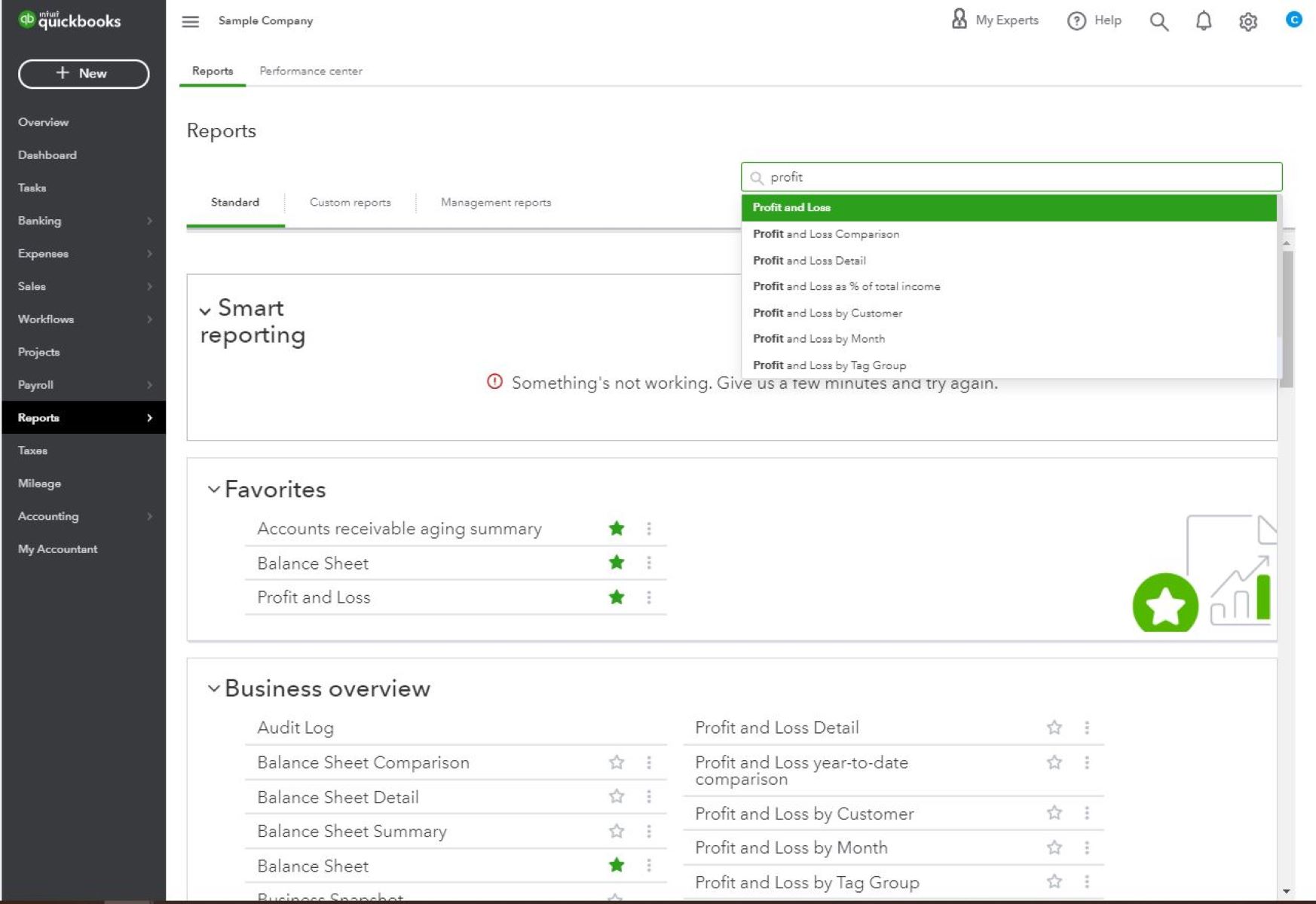Open the hamburger navigation menu
Viewport: 1316px width, 904px height.
190,21
